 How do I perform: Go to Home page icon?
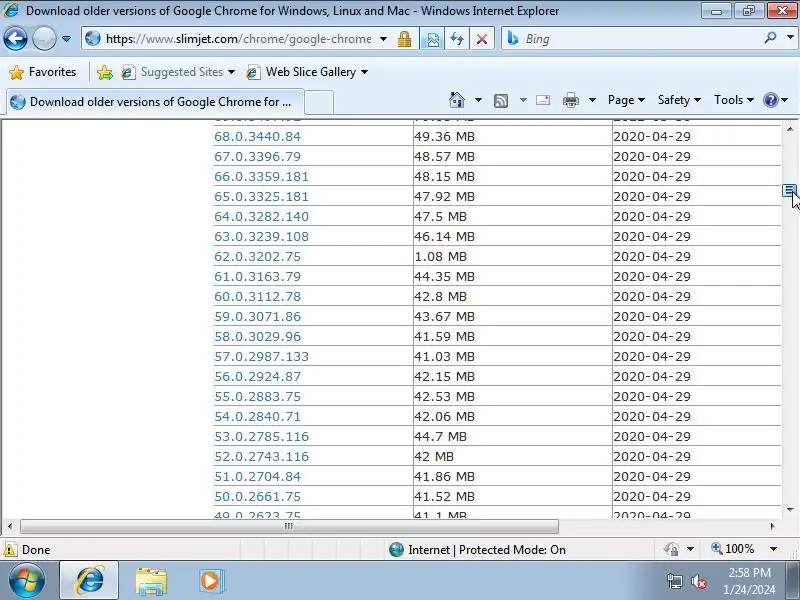tap(457, 100)
